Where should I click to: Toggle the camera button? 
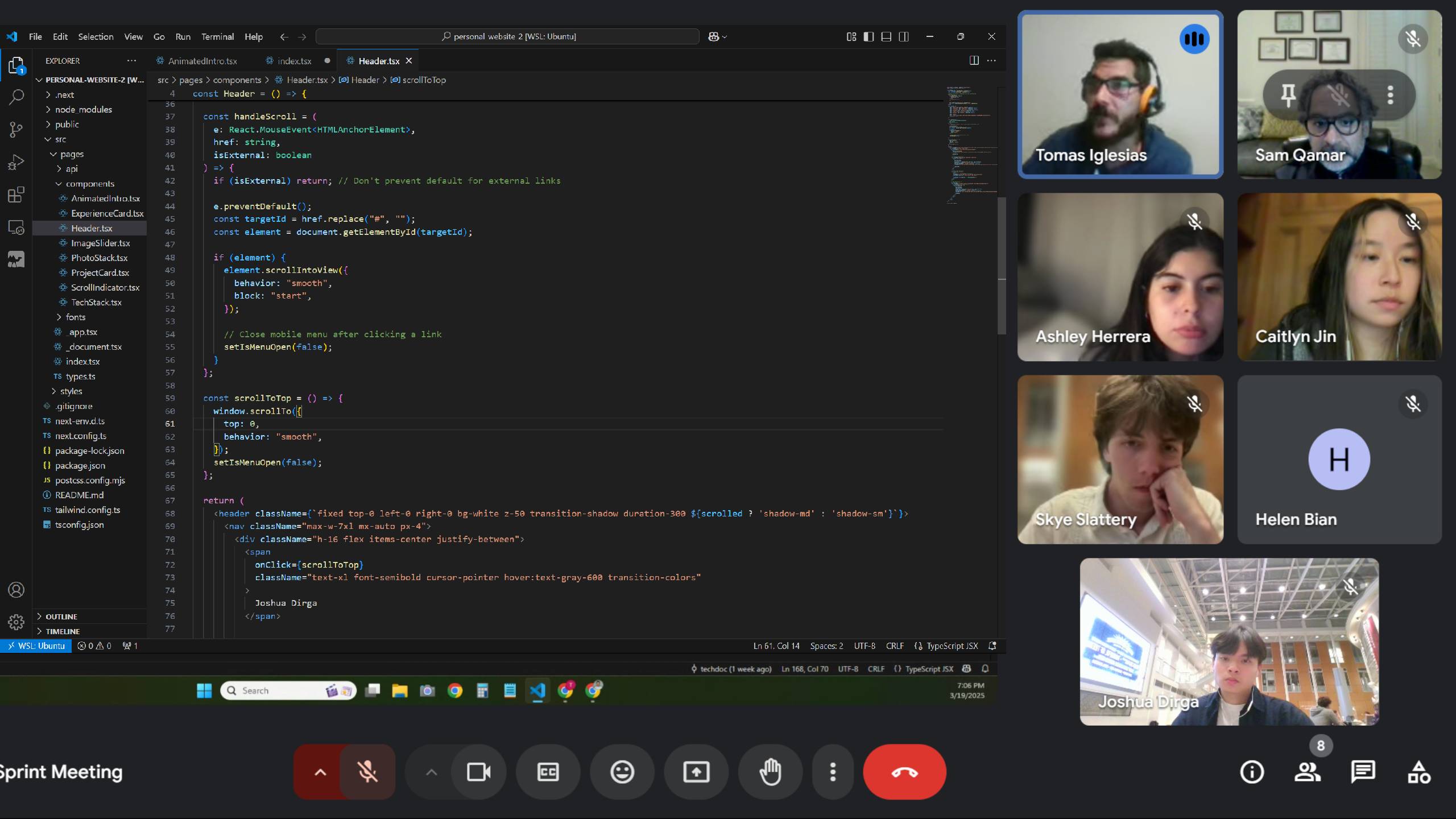coord(478,772)
